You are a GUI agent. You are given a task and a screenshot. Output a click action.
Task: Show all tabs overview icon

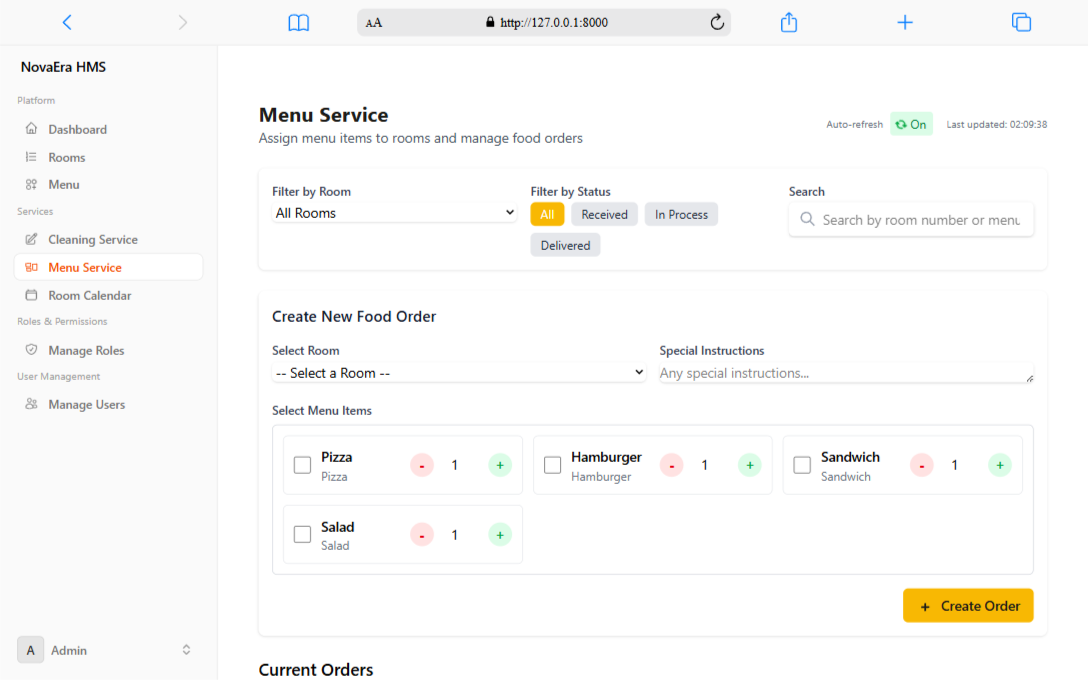1021,22
